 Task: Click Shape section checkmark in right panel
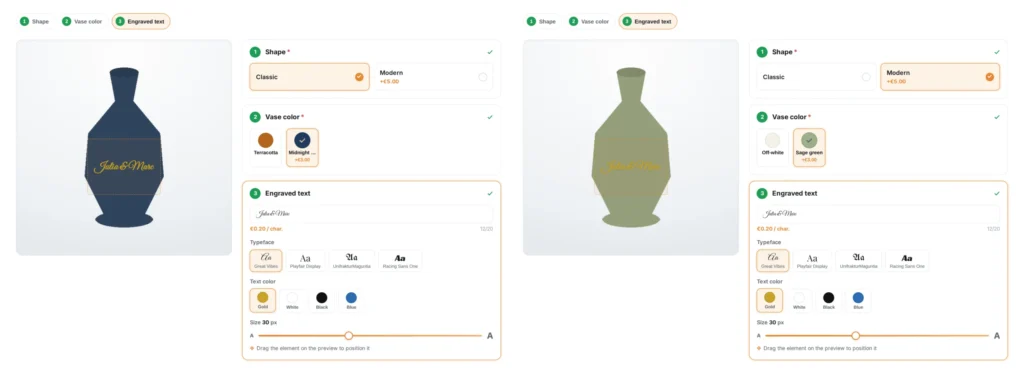pyautogui.click(x=997, y=52)
